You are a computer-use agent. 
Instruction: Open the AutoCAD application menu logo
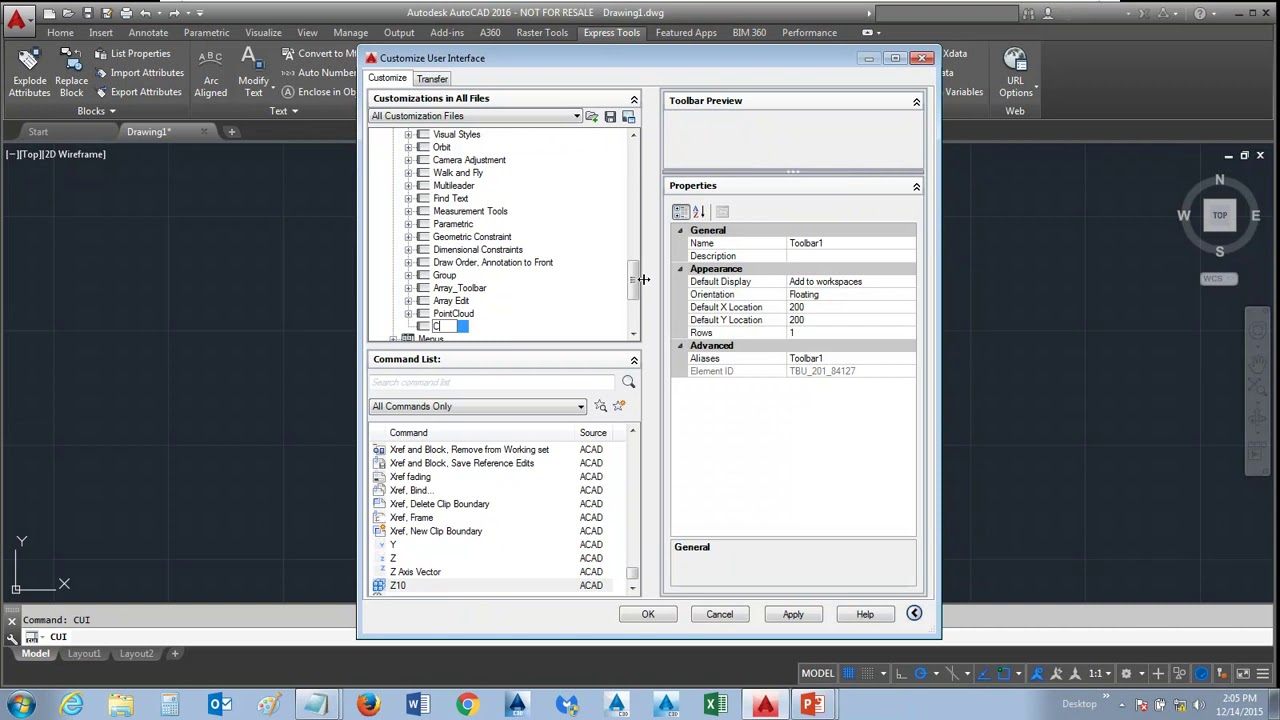point(17,17)
